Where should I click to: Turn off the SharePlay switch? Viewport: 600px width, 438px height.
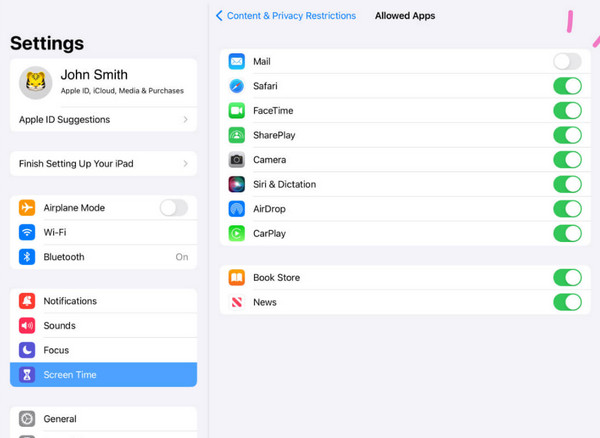(x=567, y=135)
